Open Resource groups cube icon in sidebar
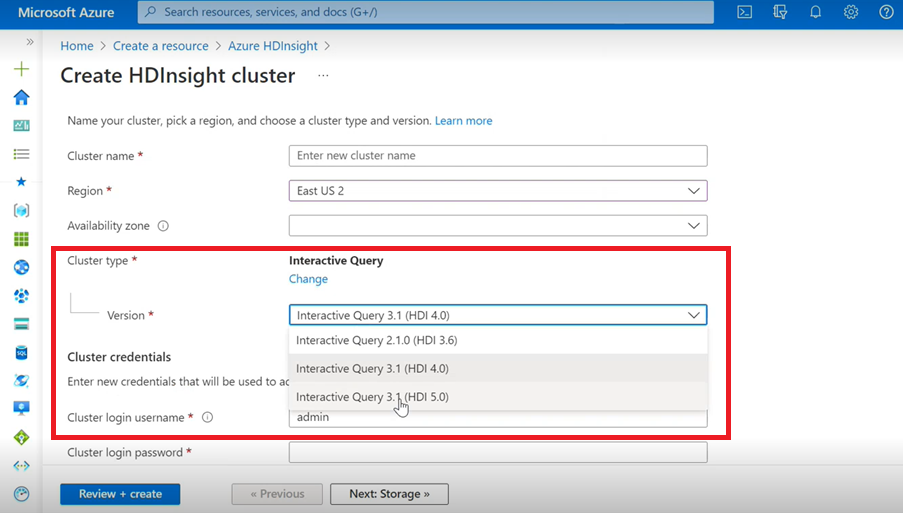The height and width of the screenshot is (513, 903). [21, 210]
